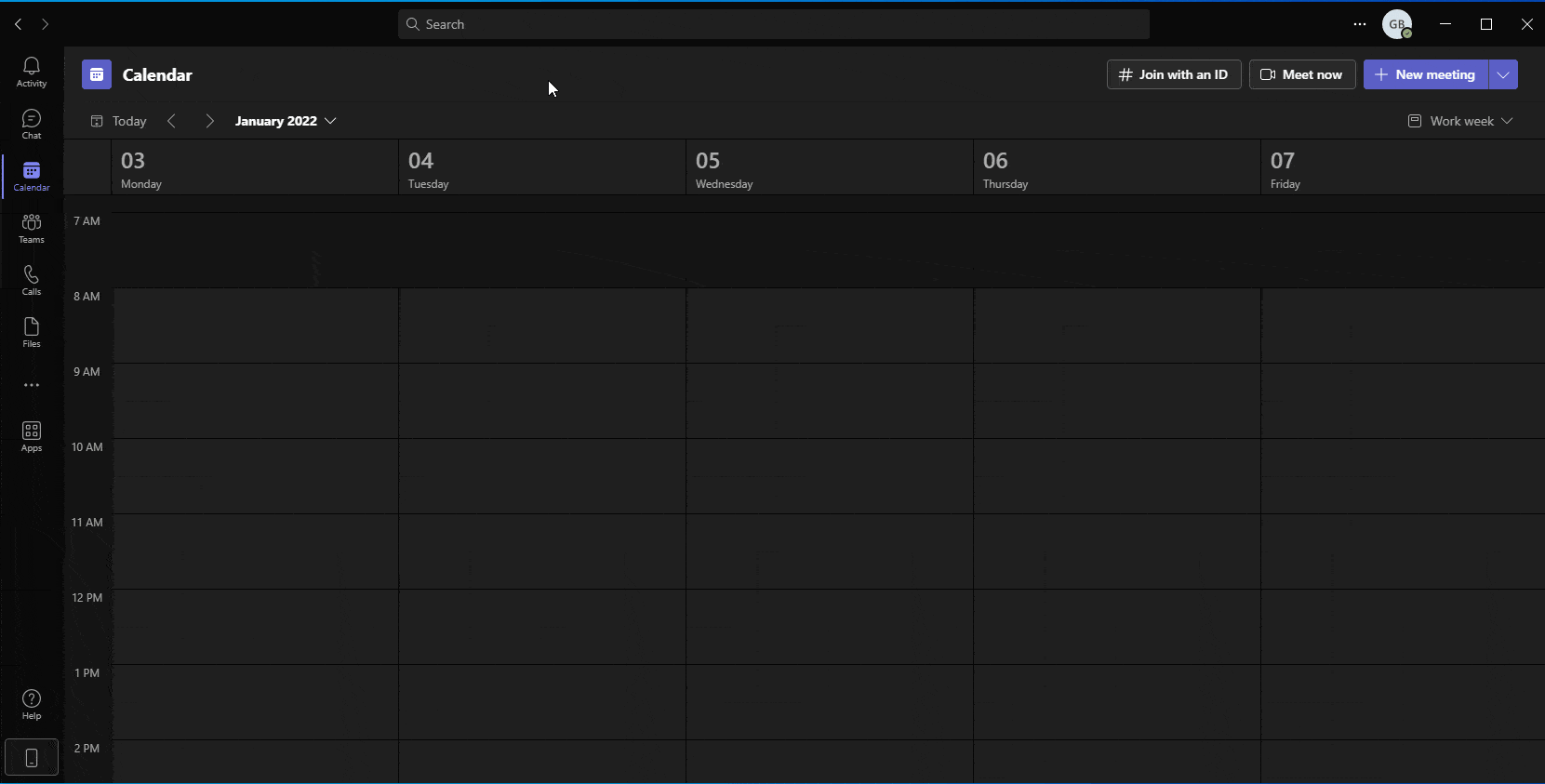The image size is (1545, 784).
Task: Click the Join with an ID button
Action: (x=1173, y=74)
